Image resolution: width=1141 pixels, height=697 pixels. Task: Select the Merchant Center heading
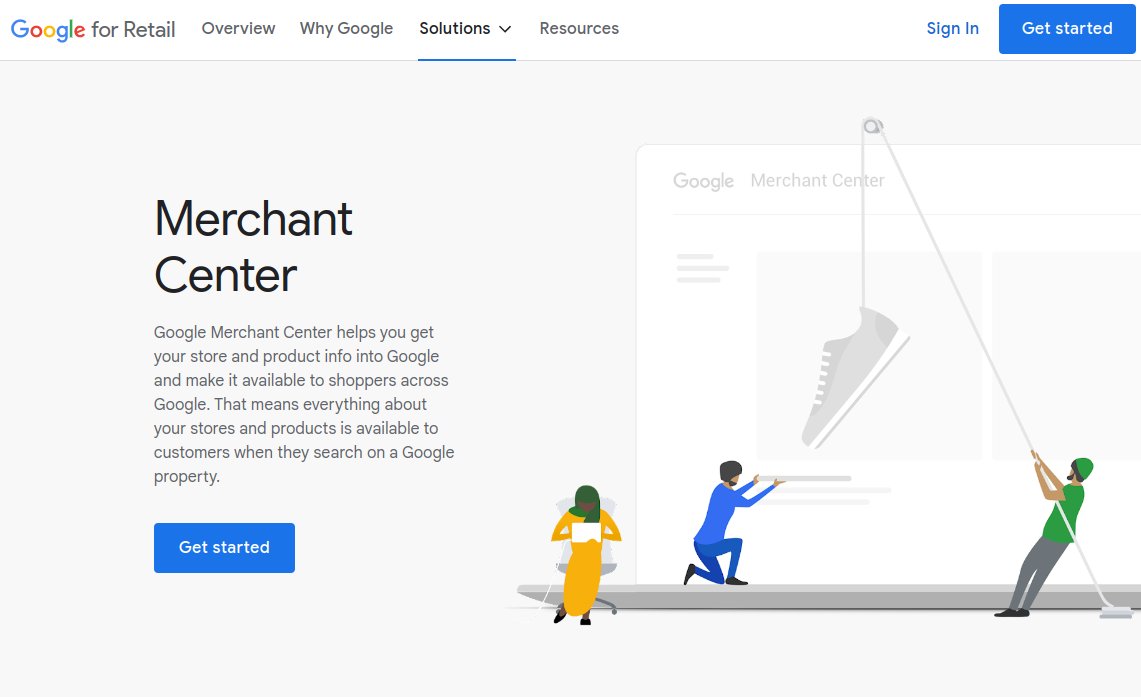tap(253, 247)
